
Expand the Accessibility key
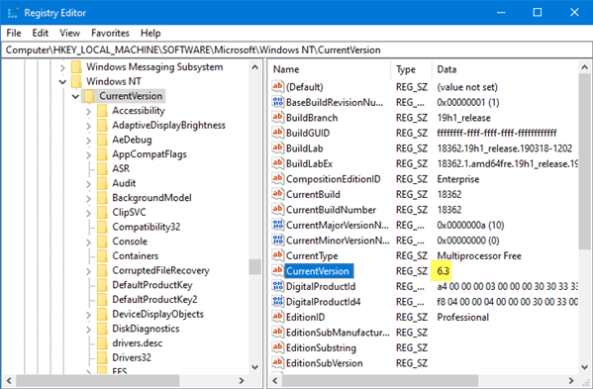(88, 112)
